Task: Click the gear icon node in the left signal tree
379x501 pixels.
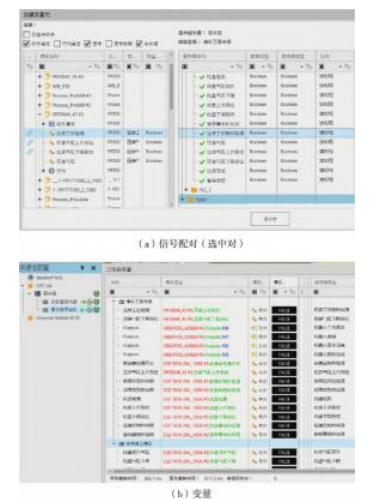Action: (x=52, y=171)
